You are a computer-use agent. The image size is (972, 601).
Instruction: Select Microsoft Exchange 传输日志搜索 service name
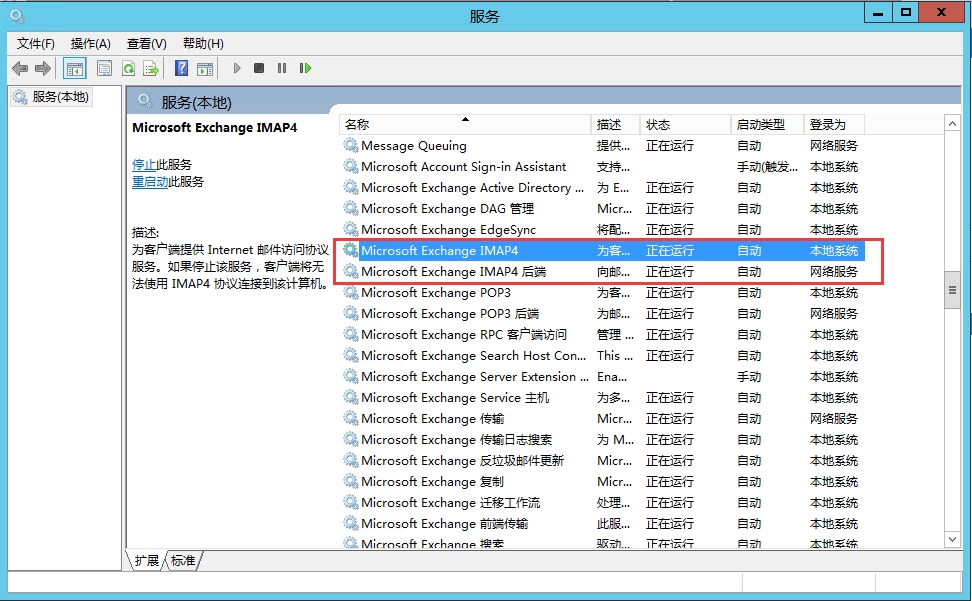pos(456,439)
